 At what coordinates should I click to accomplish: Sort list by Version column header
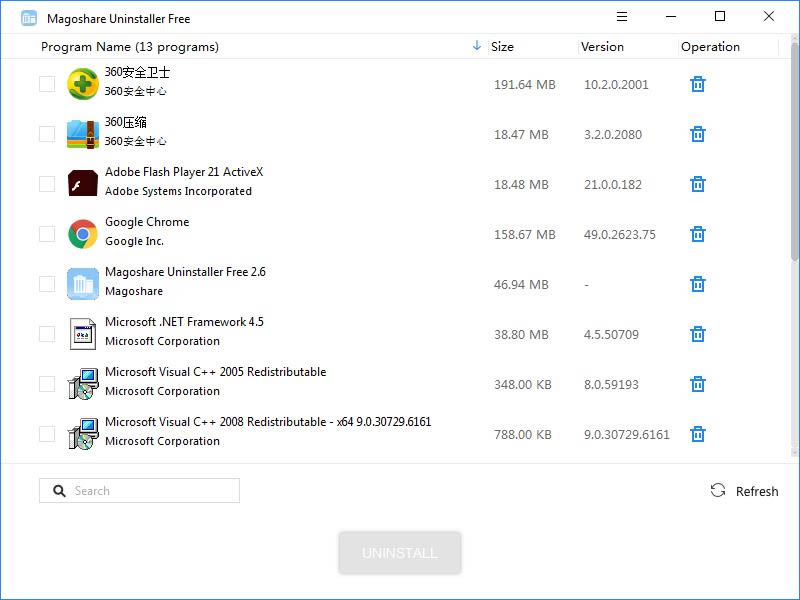coord(602,47)
